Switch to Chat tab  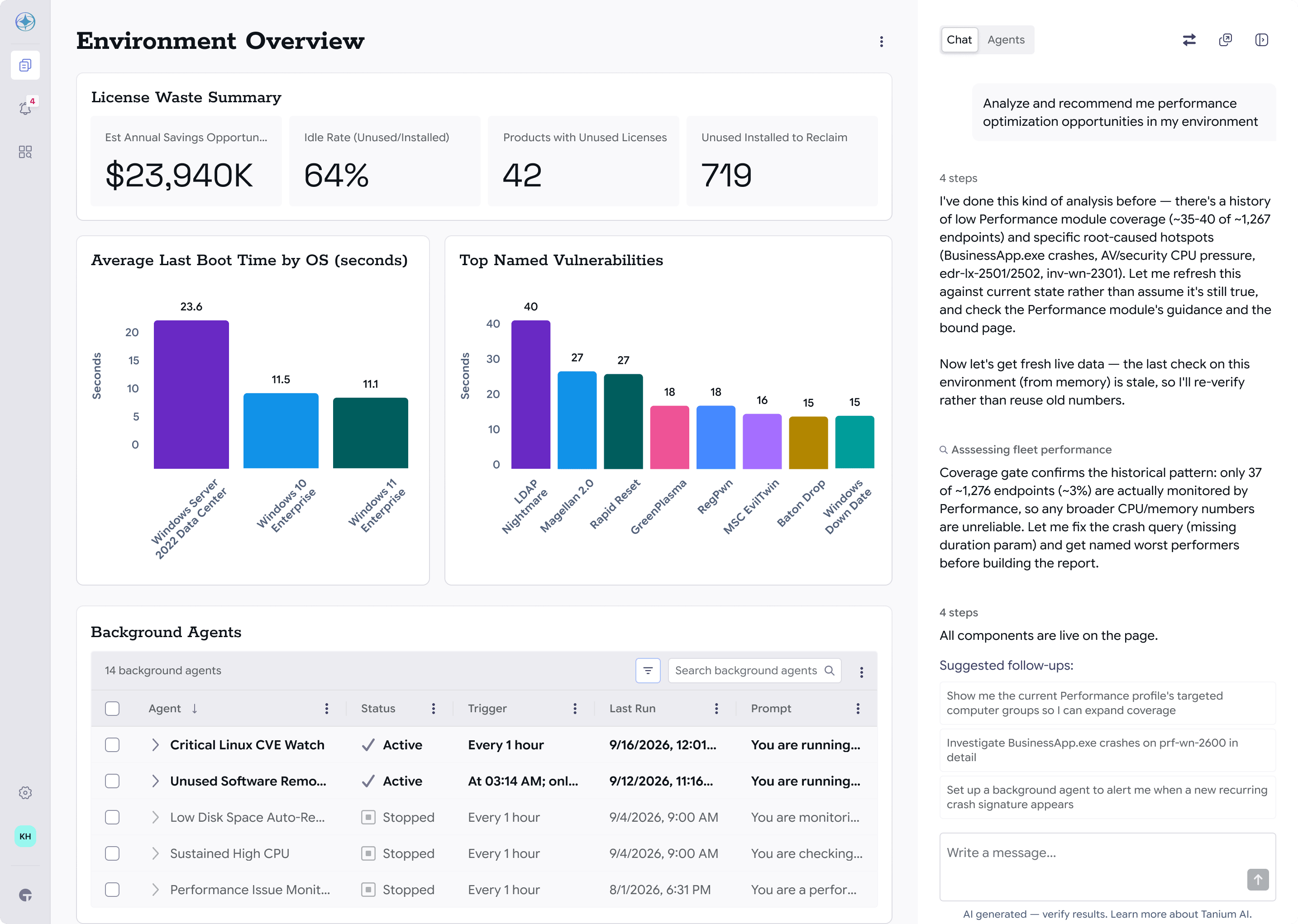click(959, 40)
